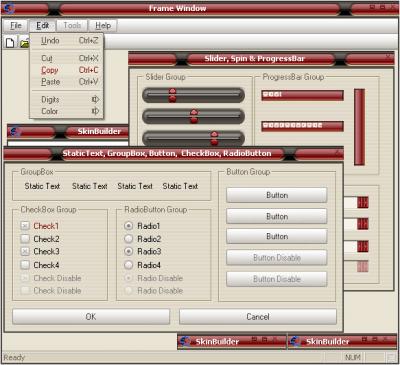
Task: Choose Cut from the Edit menu
Action: coord(67,58)
